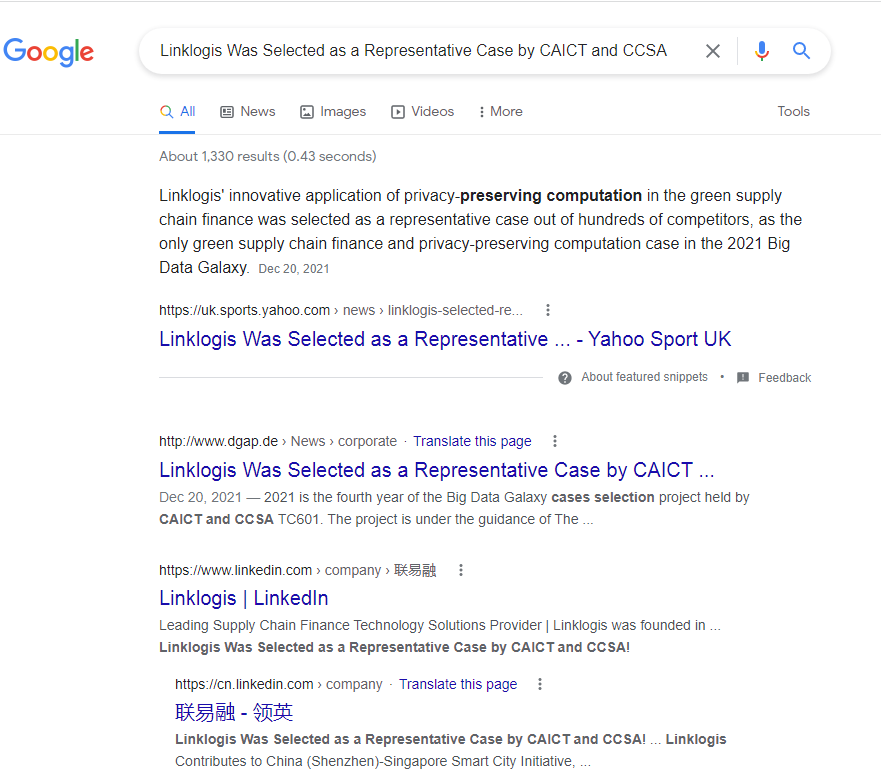Viewport: 881px width, 770px height.
Task: Open options for dgap.de result
Action: pyautogui.click(x=555, y=441)
